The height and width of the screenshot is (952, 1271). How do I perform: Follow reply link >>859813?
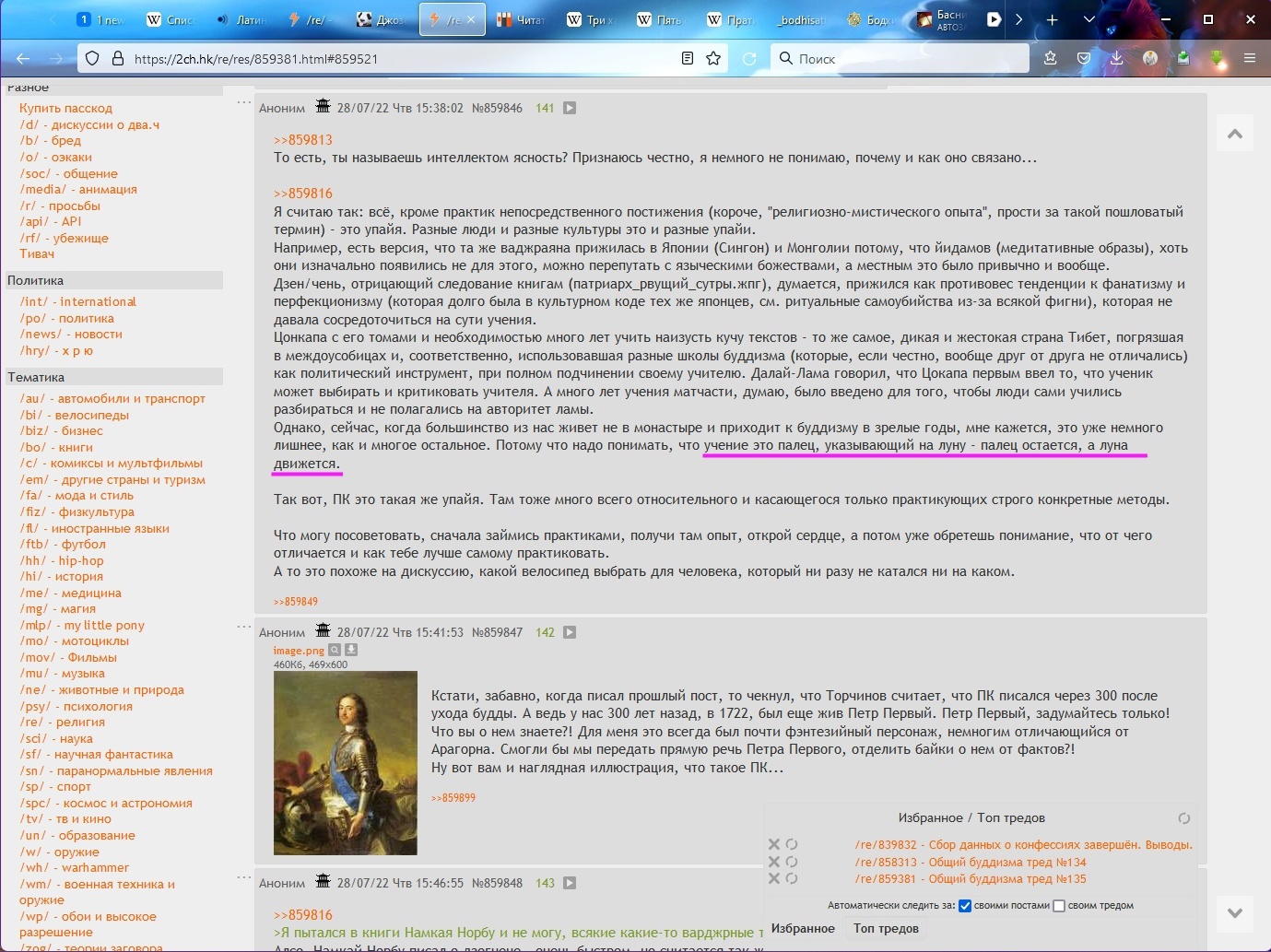pyautogui.click(x=303, y=140)
